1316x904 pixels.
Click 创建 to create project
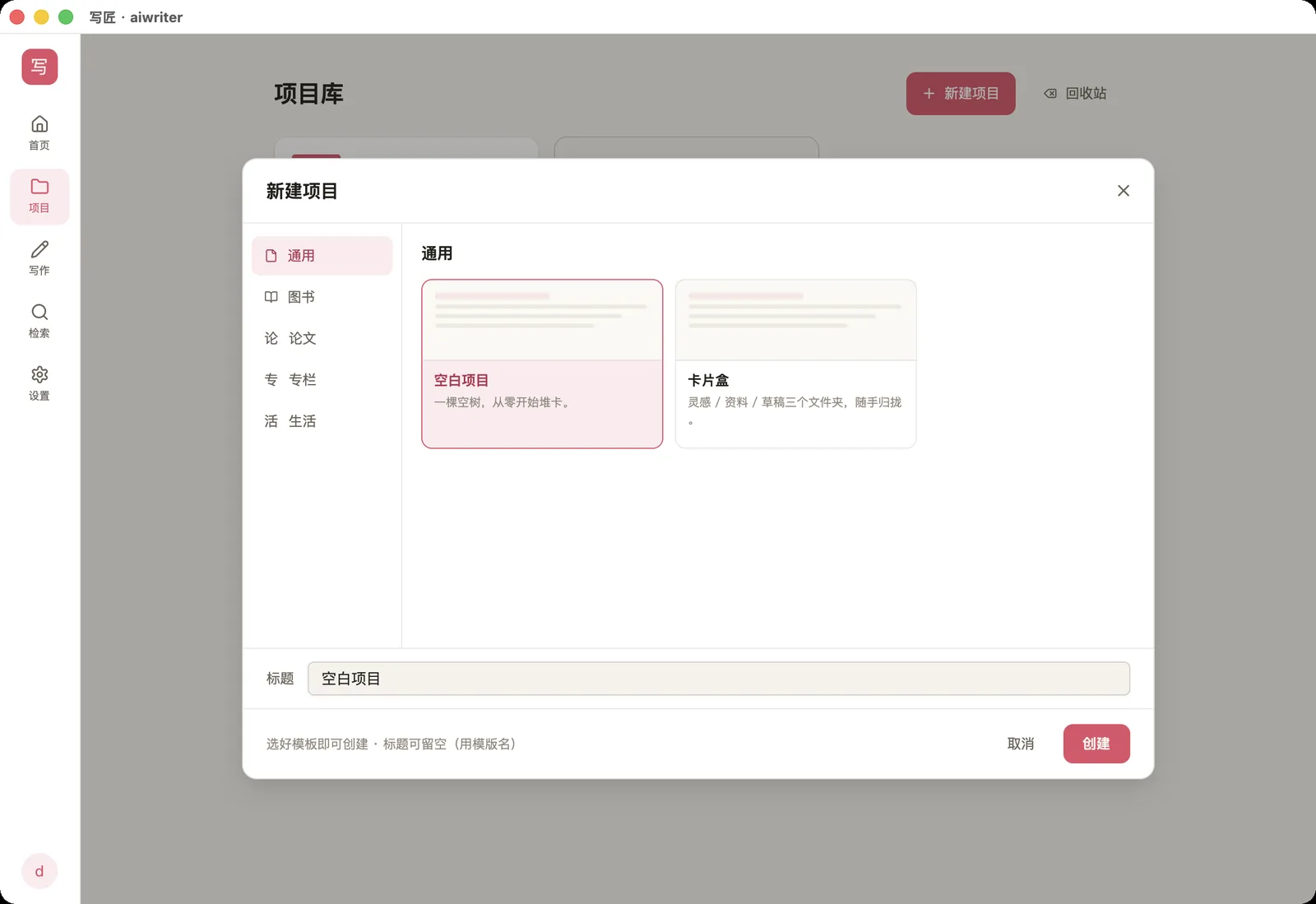(x=1096, y=744)
